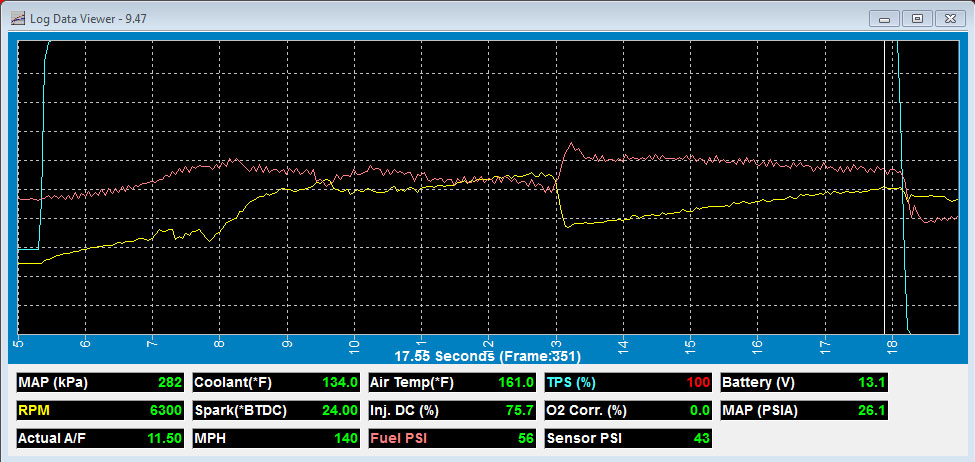Select the MAP (PSIA) channel label
The image size is (975, 462).
point(762,411)
